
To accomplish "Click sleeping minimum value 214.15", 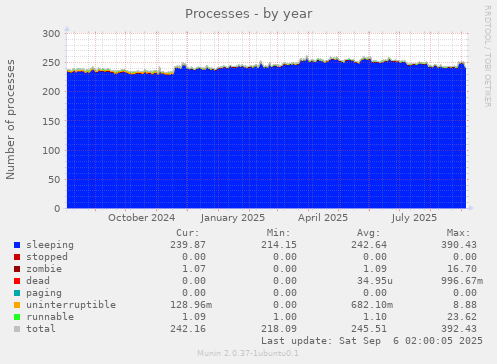I will [279, 245].
